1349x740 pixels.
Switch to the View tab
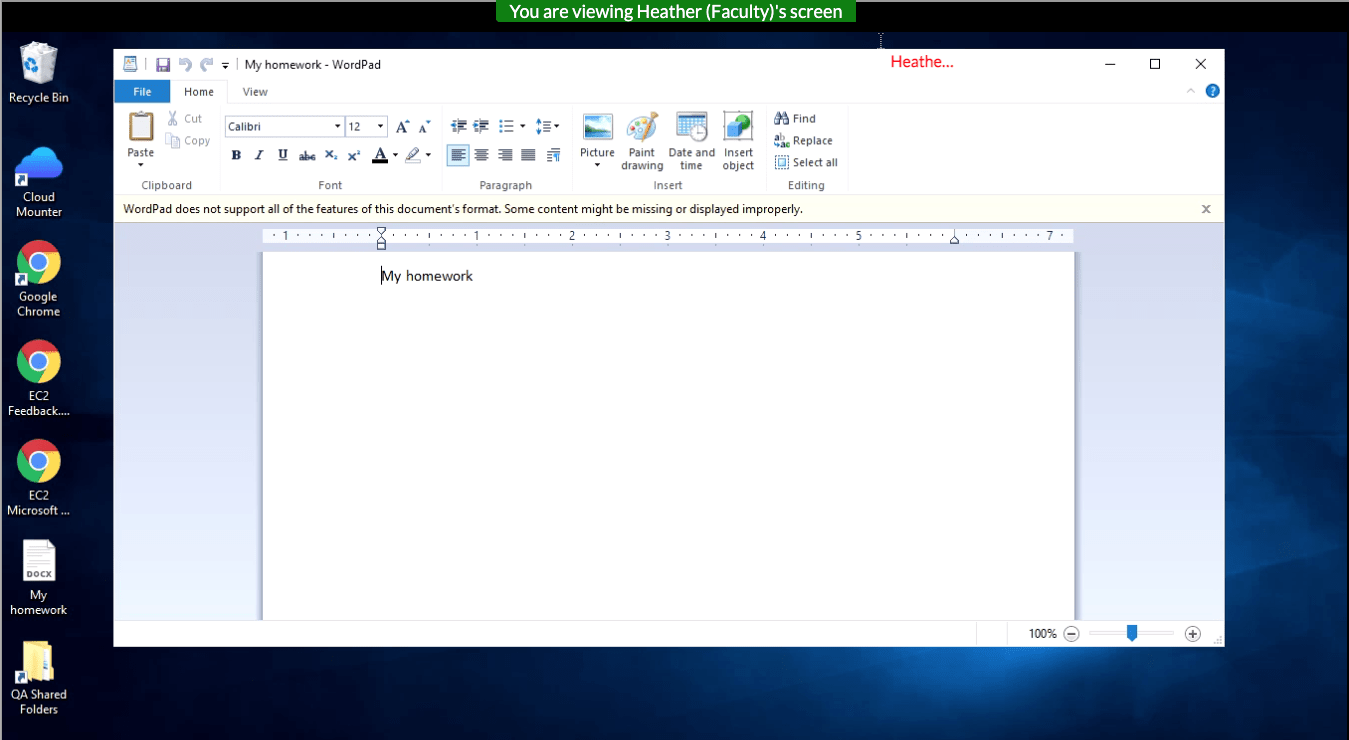click(x=255, y=92)
